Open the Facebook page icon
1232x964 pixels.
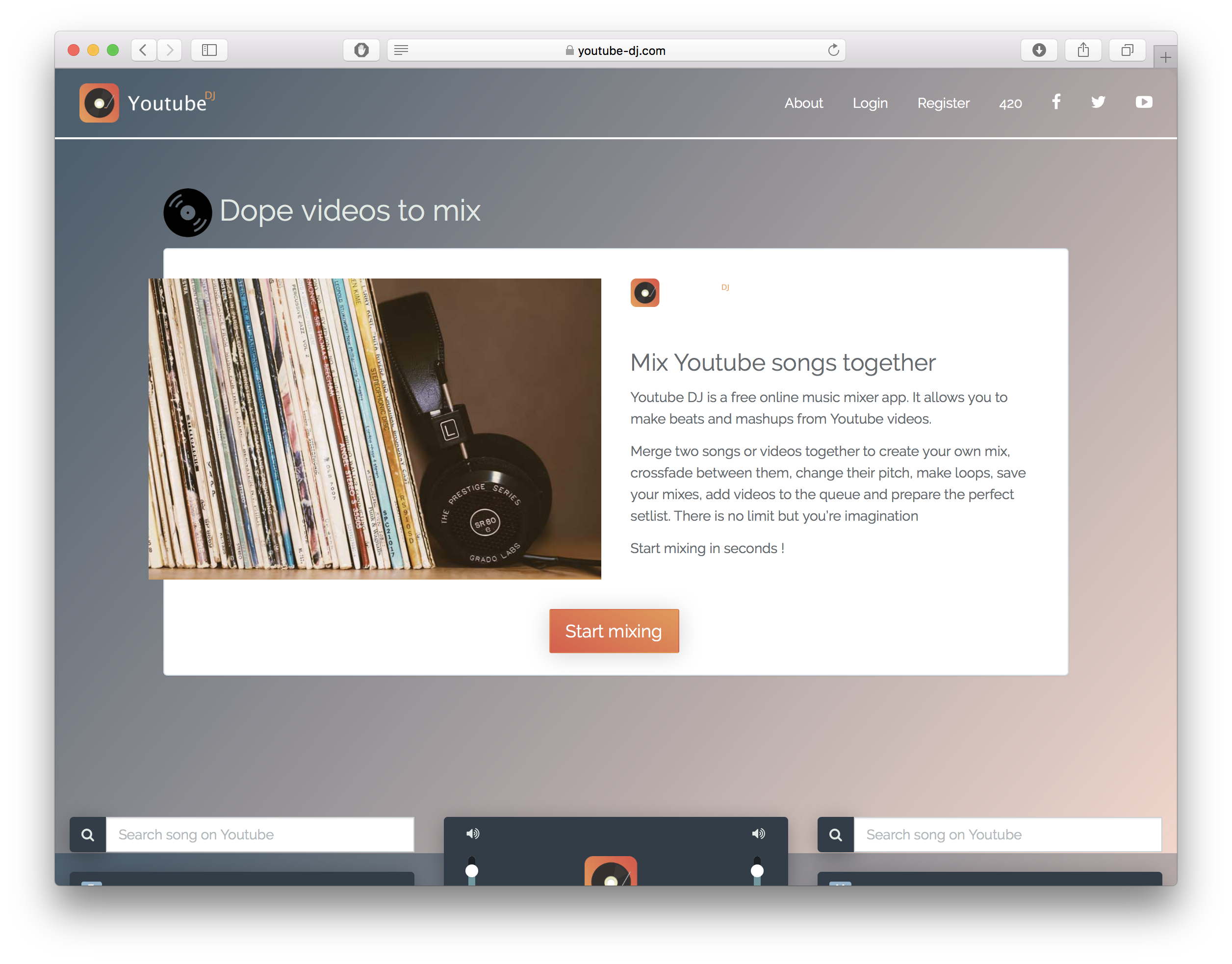point(1056,102)
